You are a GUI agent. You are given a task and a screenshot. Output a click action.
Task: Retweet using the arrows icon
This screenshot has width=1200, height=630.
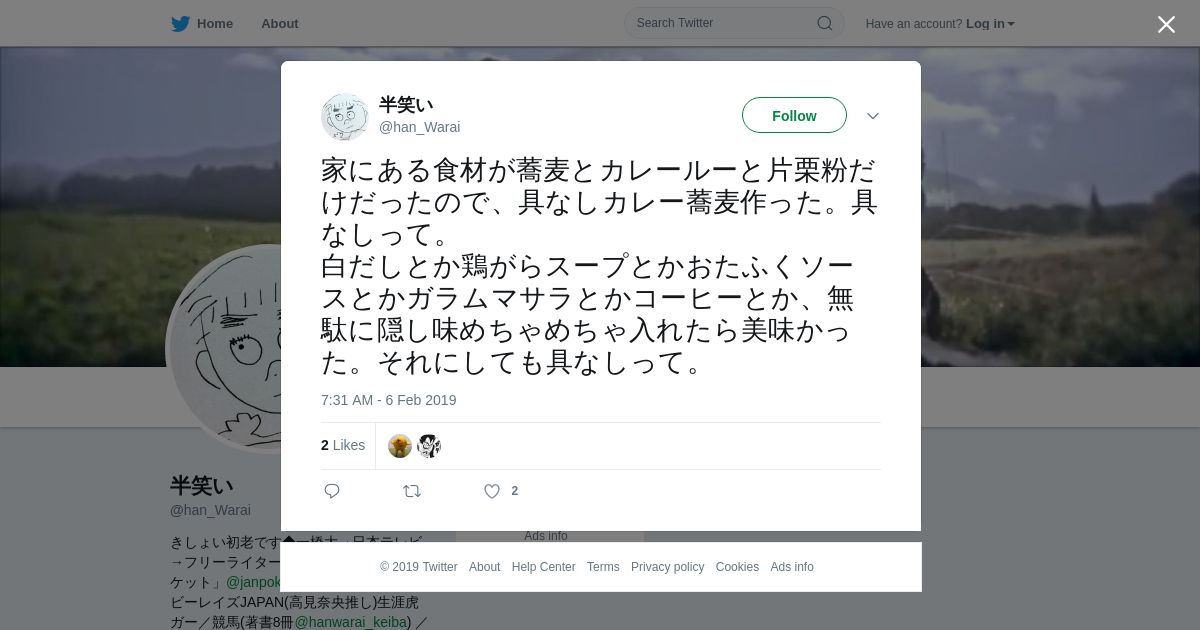coord(412,491)
